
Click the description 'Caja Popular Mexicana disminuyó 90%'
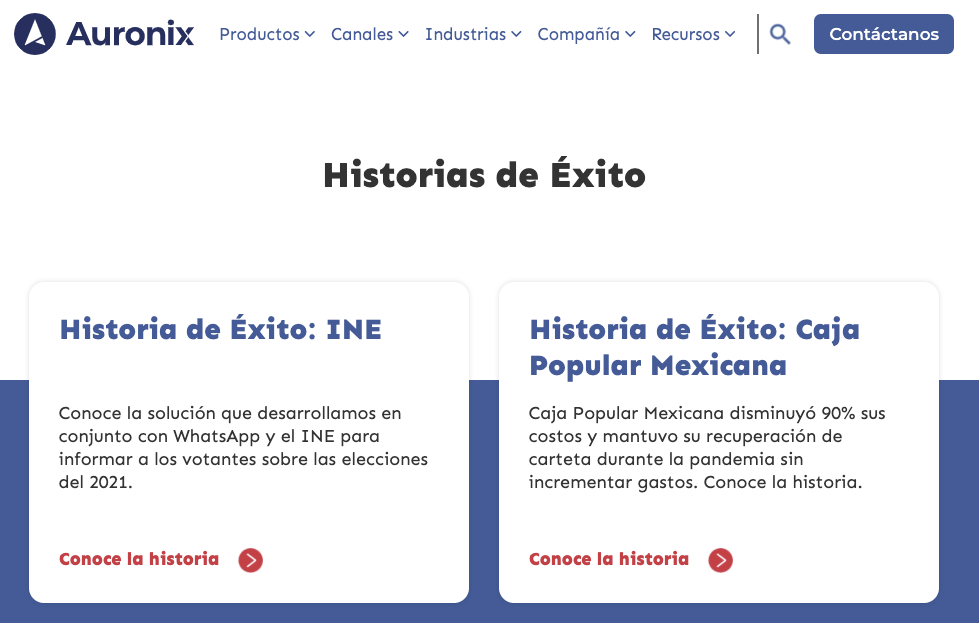(x=707, y=448)
